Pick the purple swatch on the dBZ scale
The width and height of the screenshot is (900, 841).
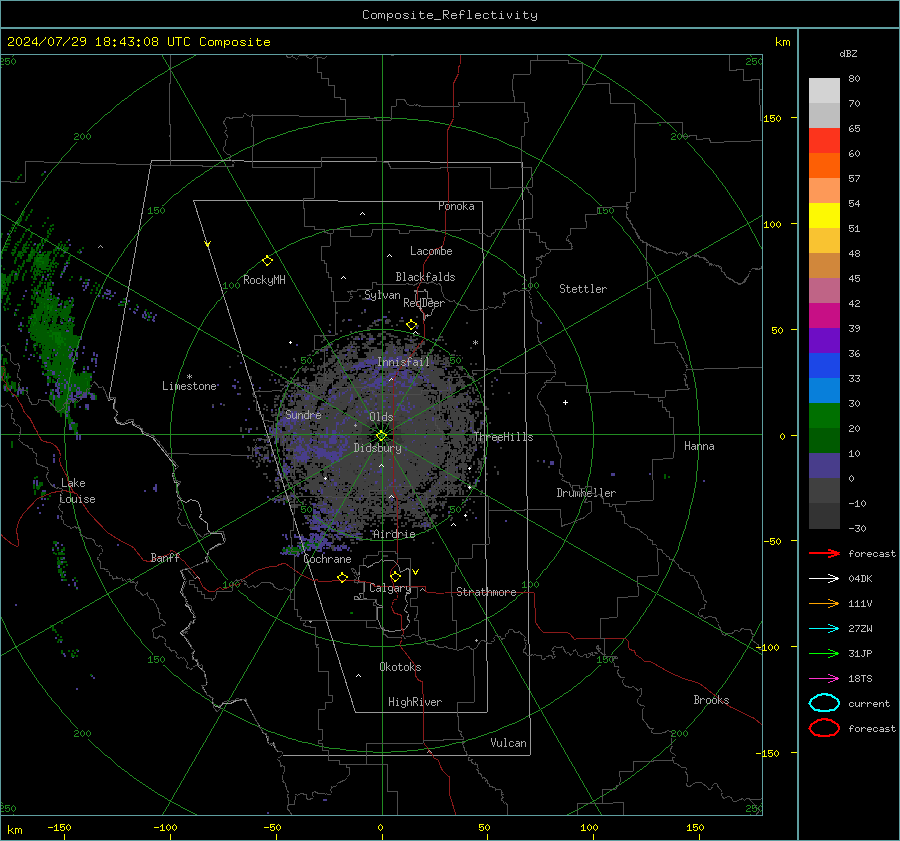(824, 340)
